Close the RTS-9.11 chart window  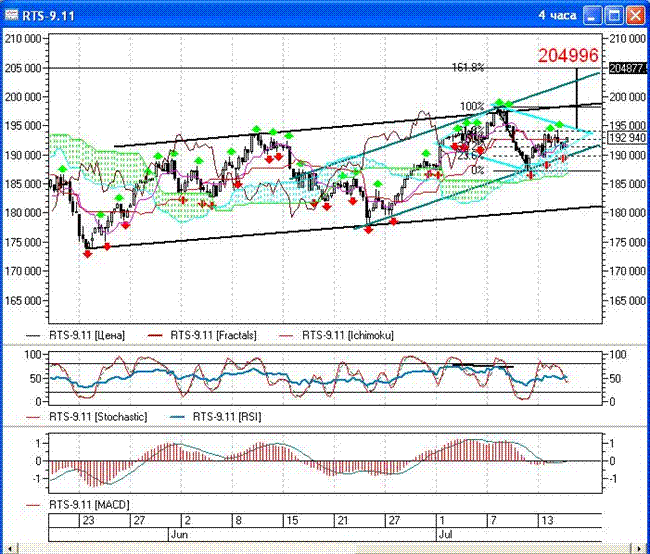pos(635,16)
